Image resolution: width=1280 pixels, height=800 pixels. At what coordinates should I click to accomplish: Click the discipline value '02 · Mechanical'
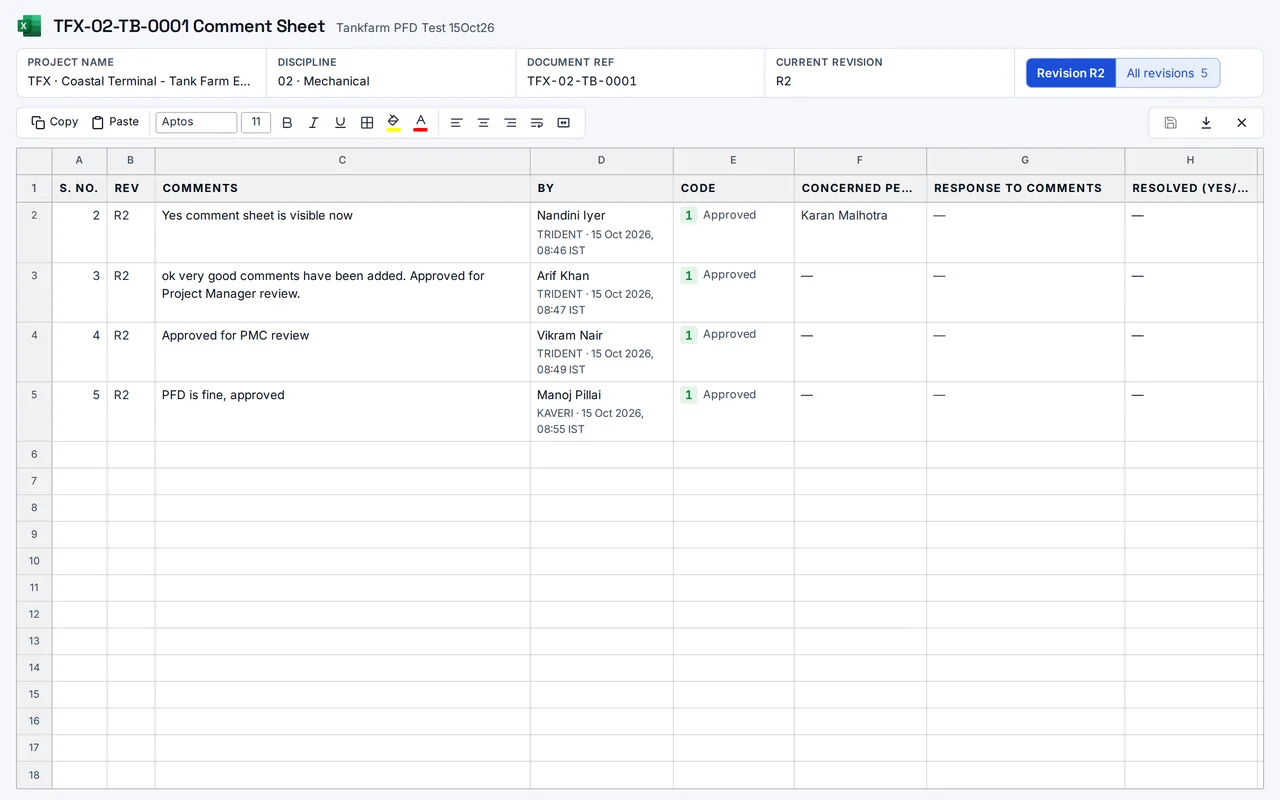pos(324,81)
